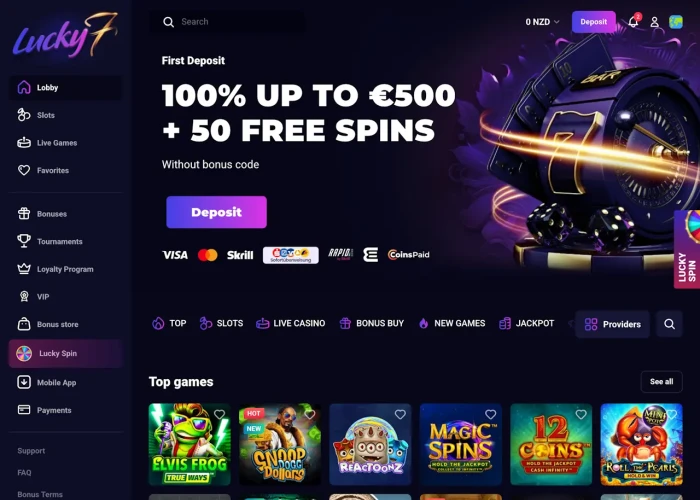Switch to the LIVE CASINO category tab

[291, 323]
